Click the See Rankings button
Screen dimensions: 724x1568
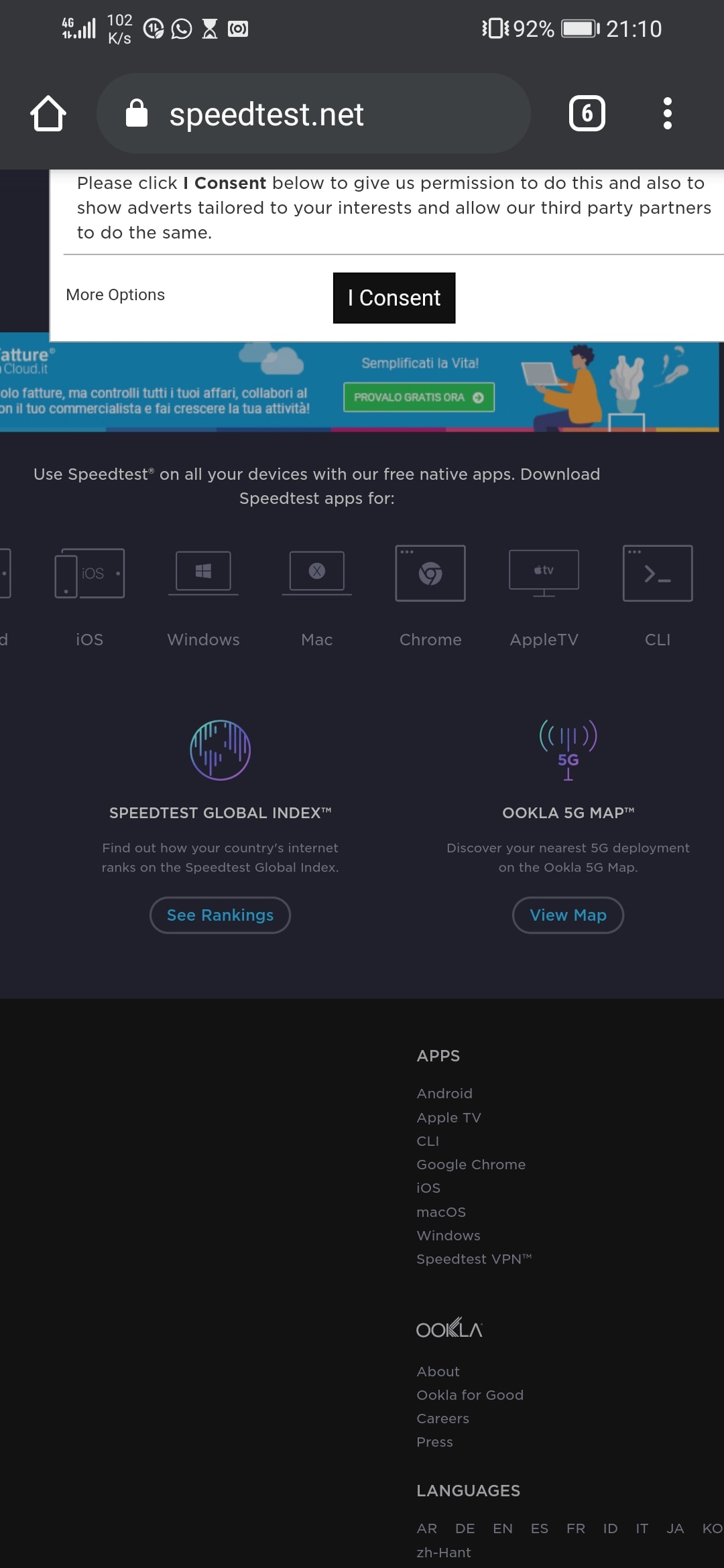[x=220, y=915]
